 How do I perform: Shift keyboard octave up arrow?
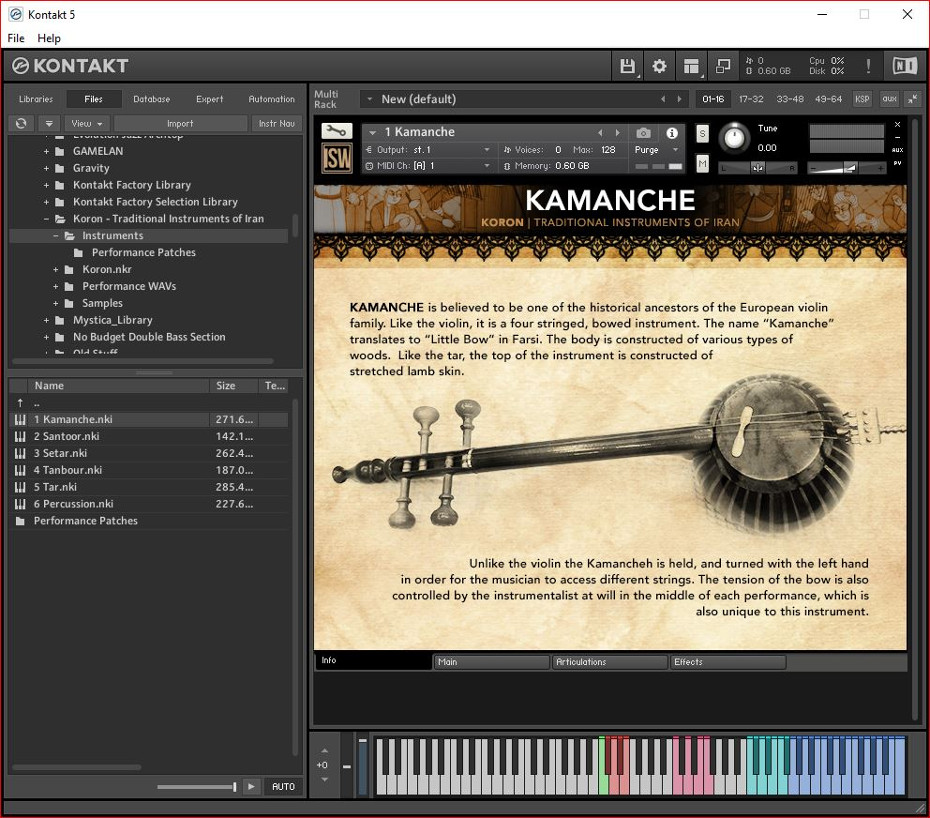tap(324, 752)
